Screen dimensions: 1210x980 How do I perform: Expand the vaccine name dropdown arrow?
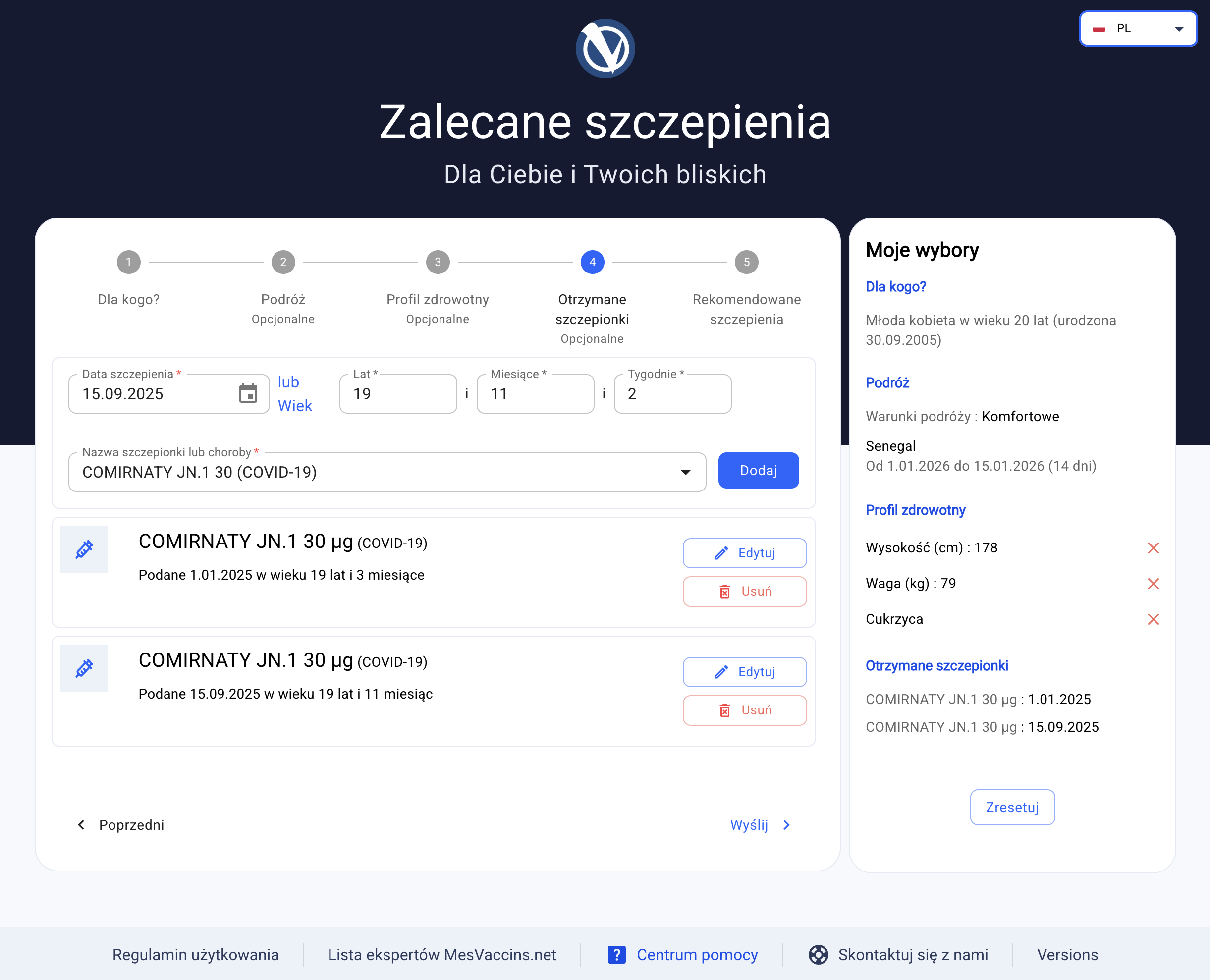(x=685, y=473)
